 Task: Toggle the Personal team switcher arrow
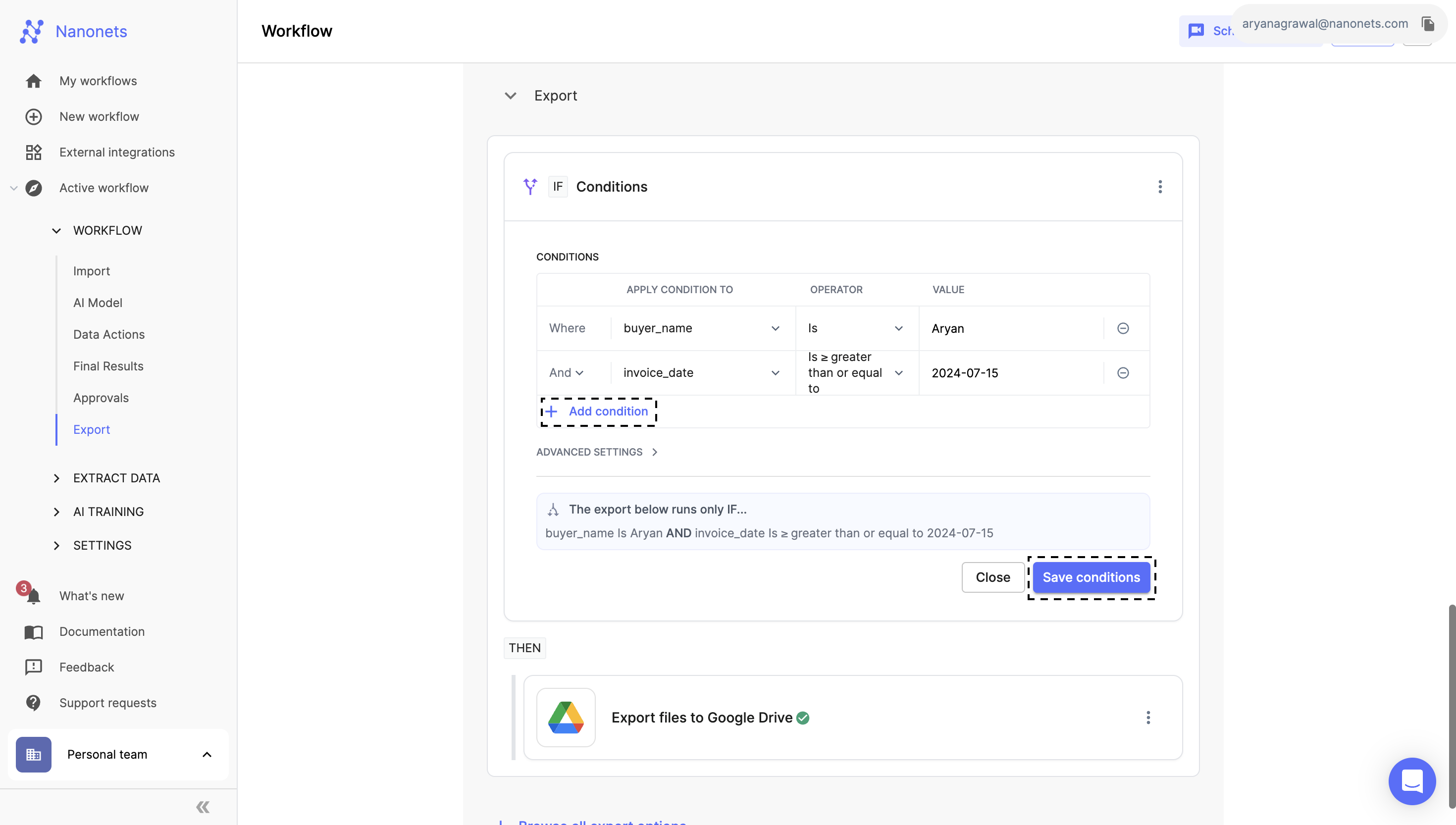click(207, 755)
